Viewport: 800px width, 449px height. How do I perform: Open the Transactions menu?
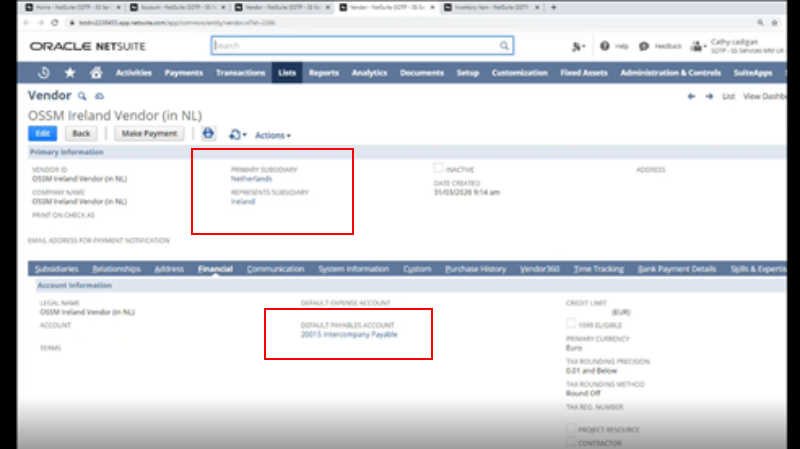(240, 73)
